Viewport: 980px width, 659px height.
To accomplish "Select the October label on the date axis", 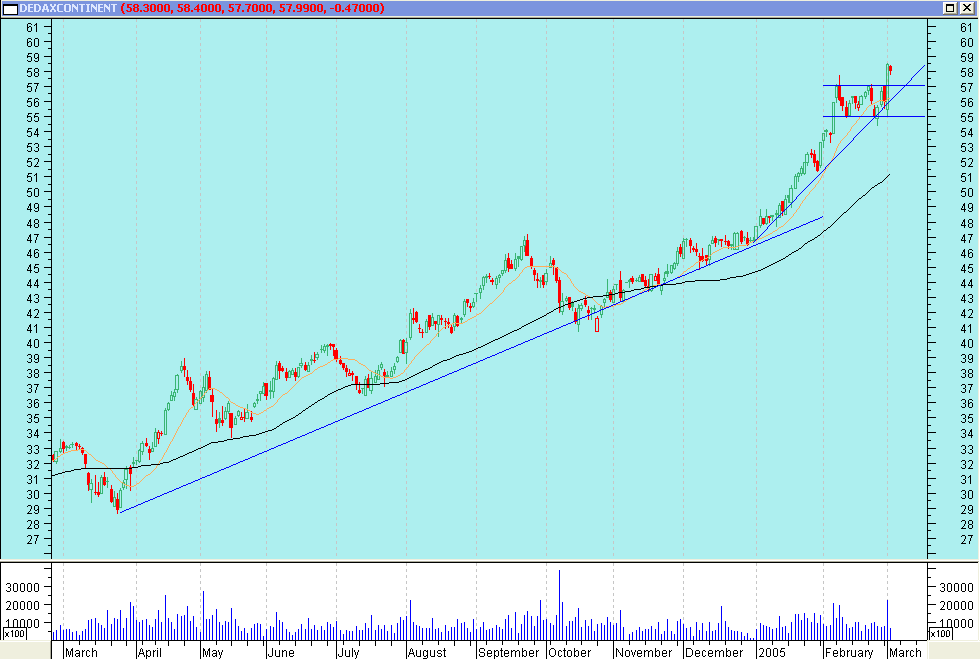I will point(569,652).
